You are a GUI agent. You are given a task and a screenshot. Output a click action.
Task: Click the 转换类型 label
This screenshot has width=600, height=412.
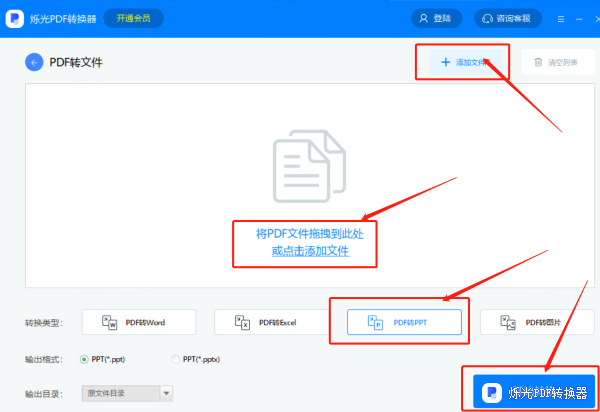tap(44, 323)
